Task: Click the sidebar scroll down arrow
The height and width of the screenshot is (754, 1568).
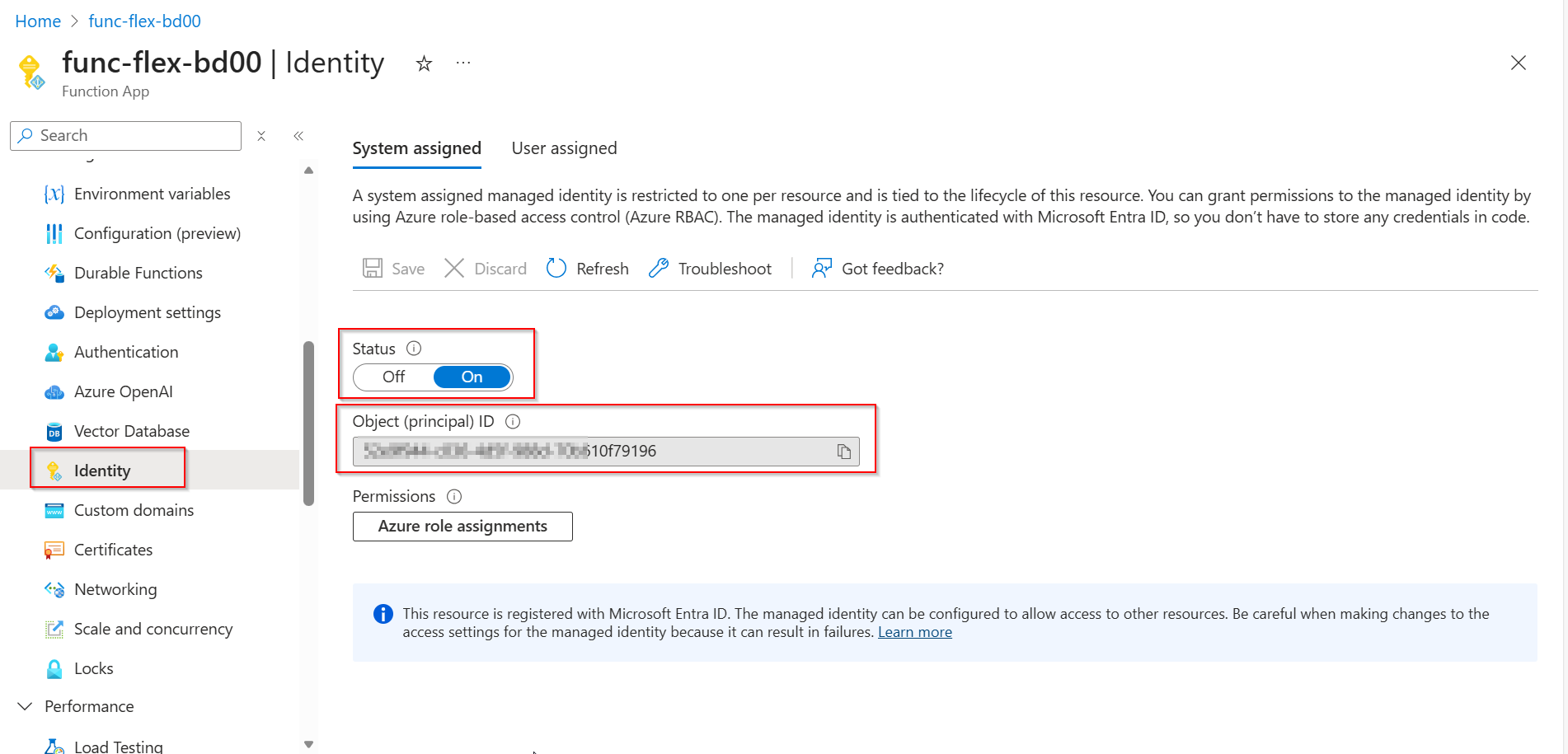Action: click(x=308, y=744)
